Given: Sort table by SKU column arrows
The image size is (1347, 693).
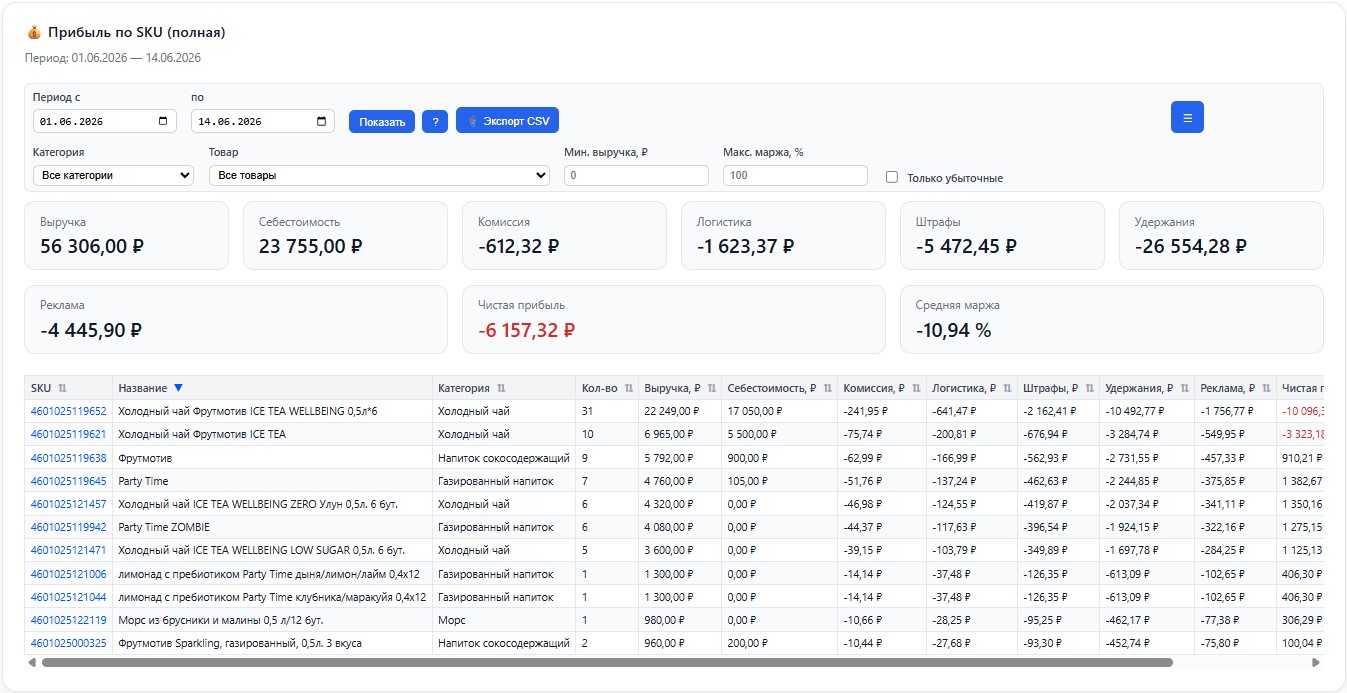Looking at the screenshot, I should (x=63, y=388).
